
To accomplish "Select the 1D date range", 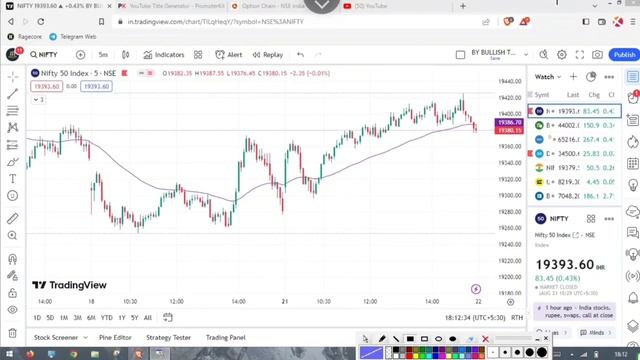I will click(37, 318).
